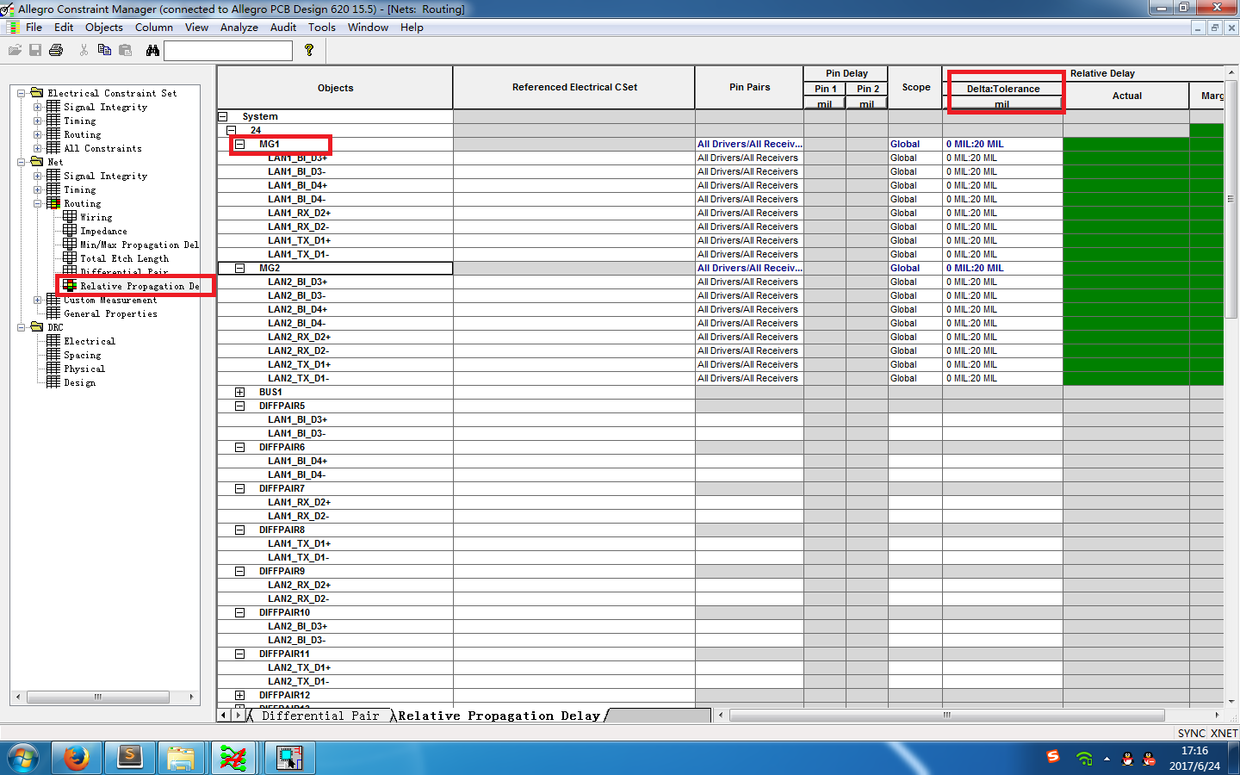Image resolution: width=1240 pixels, height=775 pixels.
Task: Select the Wiring worksheet icon
Action: point(70,217)
